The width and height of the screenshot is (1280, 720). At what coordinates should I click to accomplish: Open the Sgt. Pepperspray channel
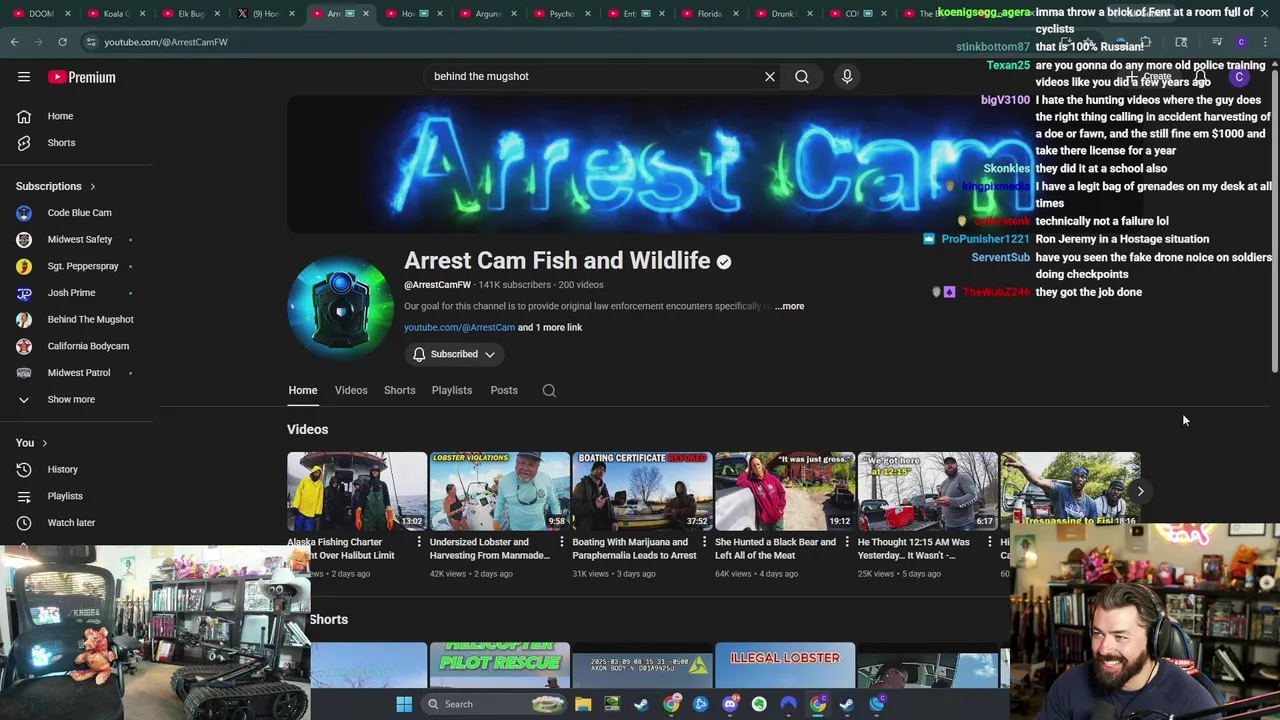pyautogui.click(x=82, y=266)
